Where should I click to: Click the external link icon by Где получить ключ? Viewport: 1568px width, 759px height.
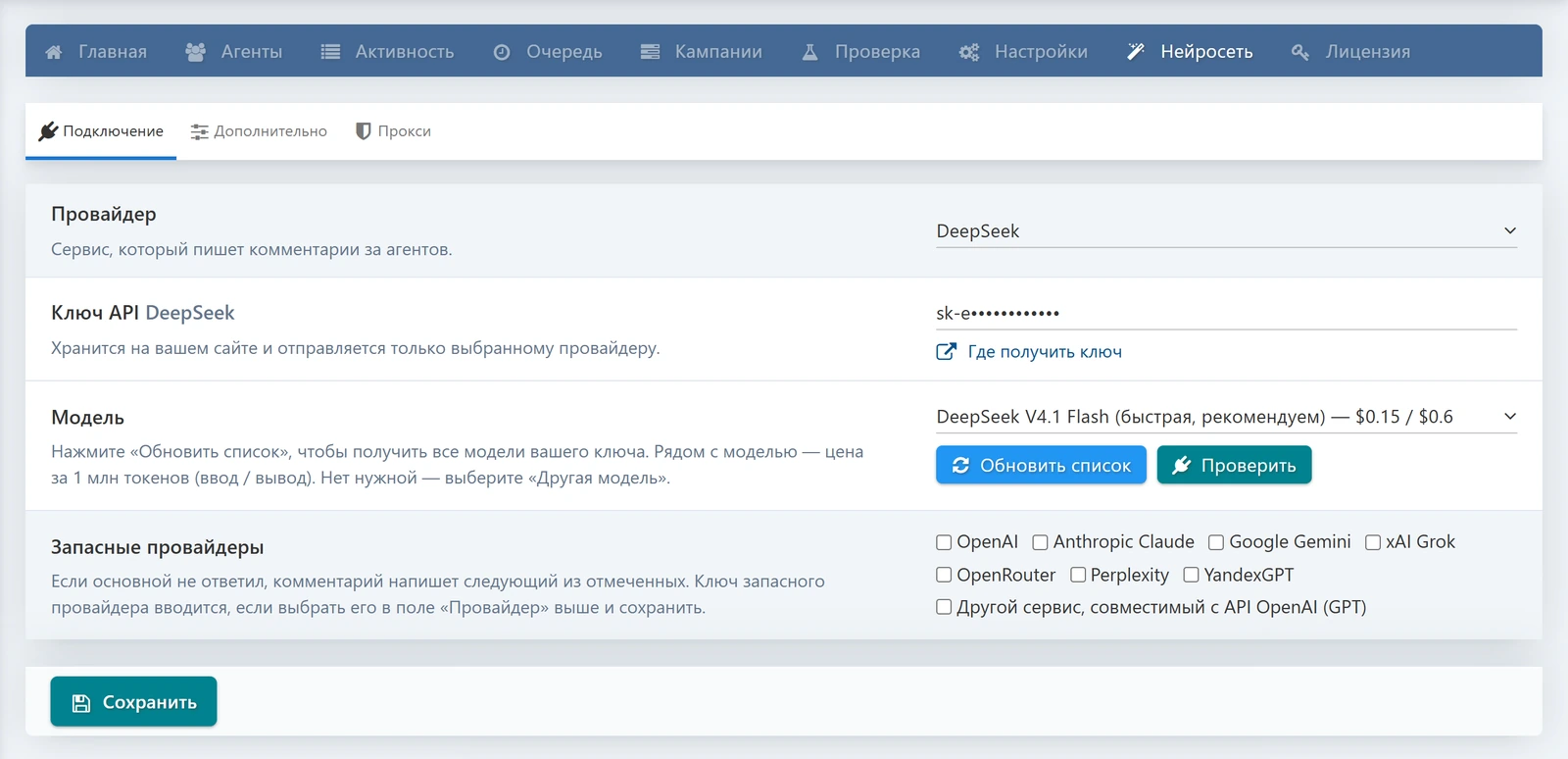[946, 351]
